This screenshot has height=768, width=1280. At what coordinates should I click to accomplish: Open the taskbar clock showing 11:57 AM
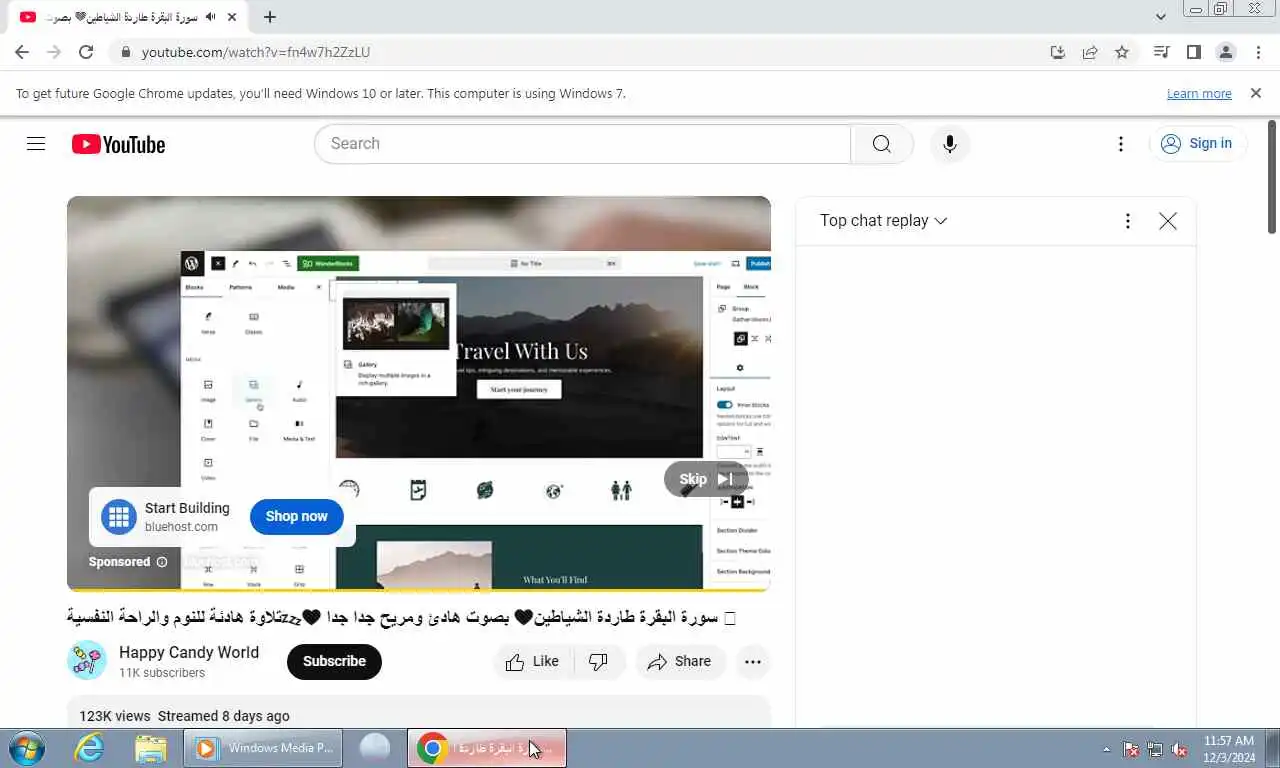point(1229,749)
